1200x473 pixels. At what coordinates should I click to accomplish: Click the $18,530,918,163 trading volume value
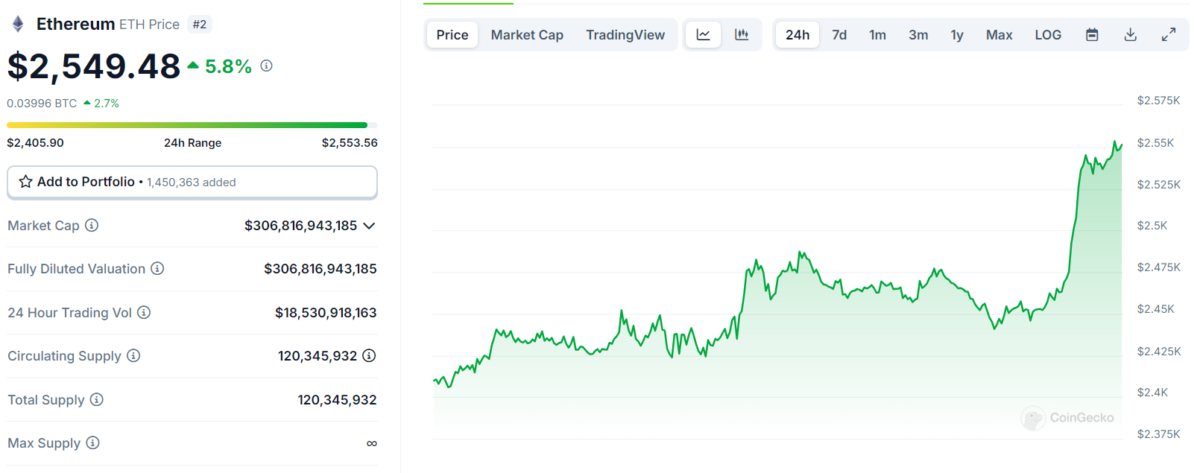[326, 313]
